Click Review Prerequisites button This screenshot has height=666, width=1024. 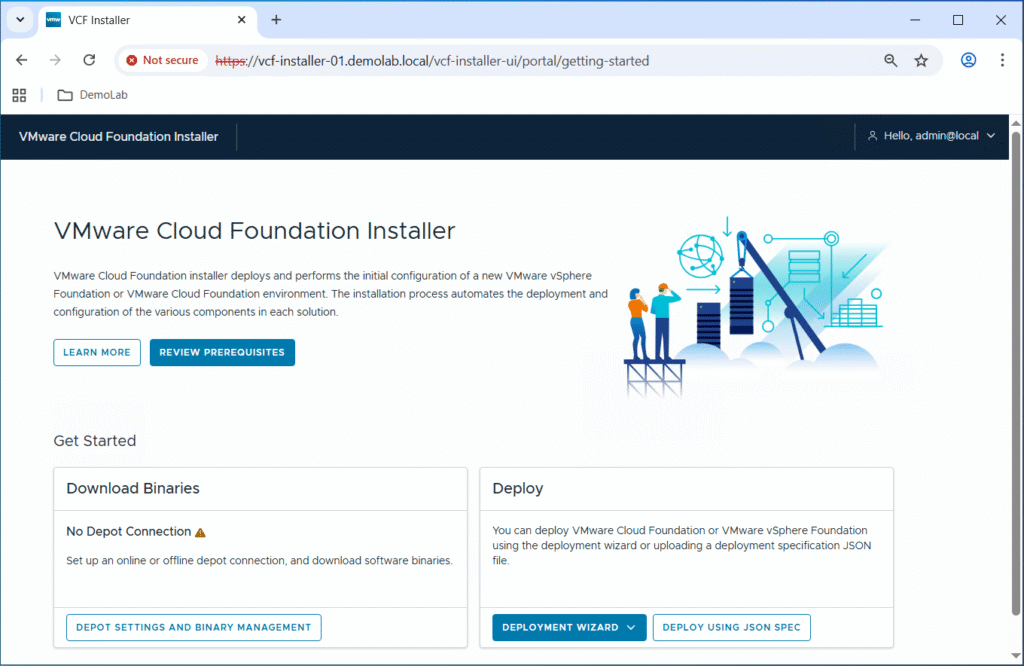(x=222, y=352)
